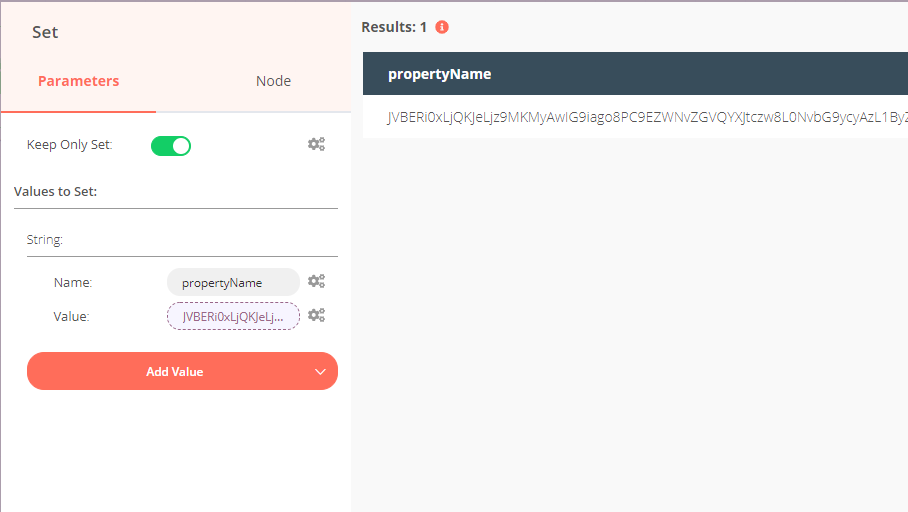Click the propertyName column header
This screenshot has height=512, width=908.
pos(440,74)
